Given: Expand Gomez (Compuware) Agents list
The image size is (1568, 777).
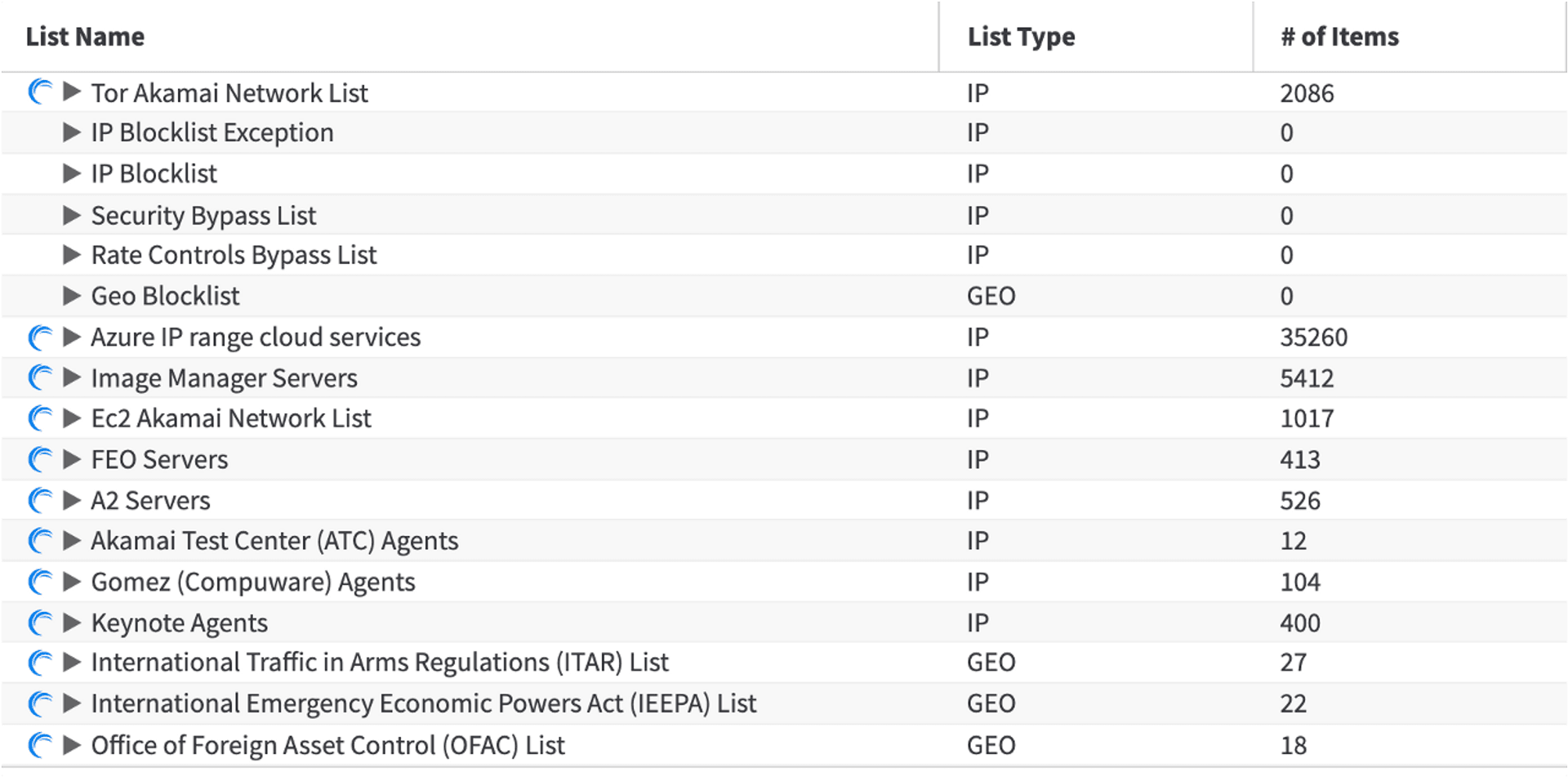Looking at the screenshot, I should 72,582.
